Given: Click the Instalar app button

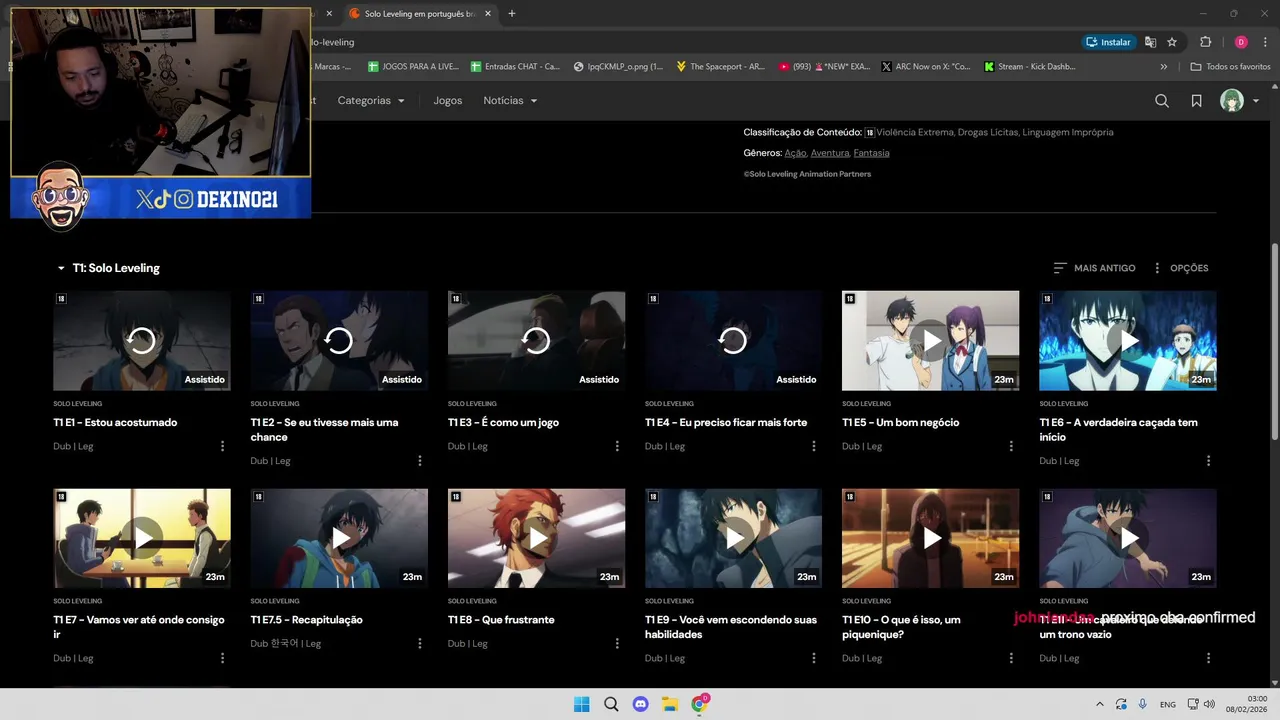Looking at the screenshot, I should pos(1109,42).
